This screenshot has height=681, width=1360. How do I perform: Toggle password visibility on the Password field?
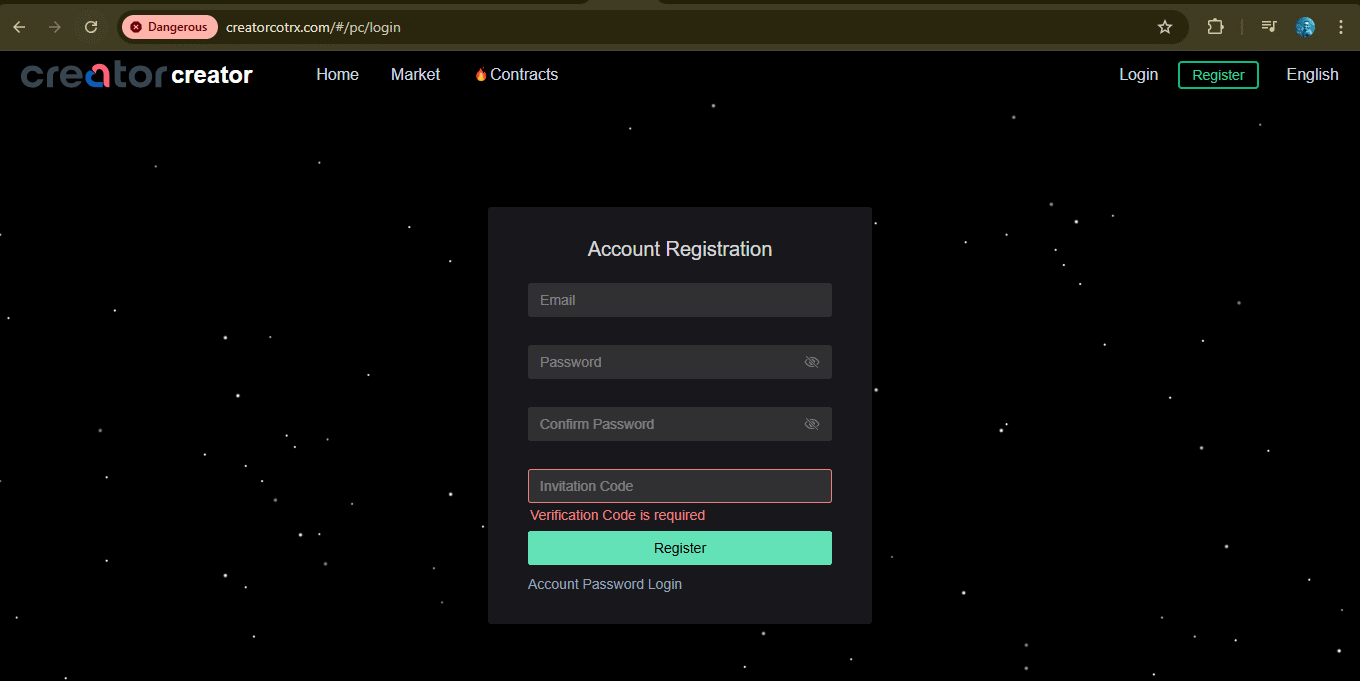point(811,362)
